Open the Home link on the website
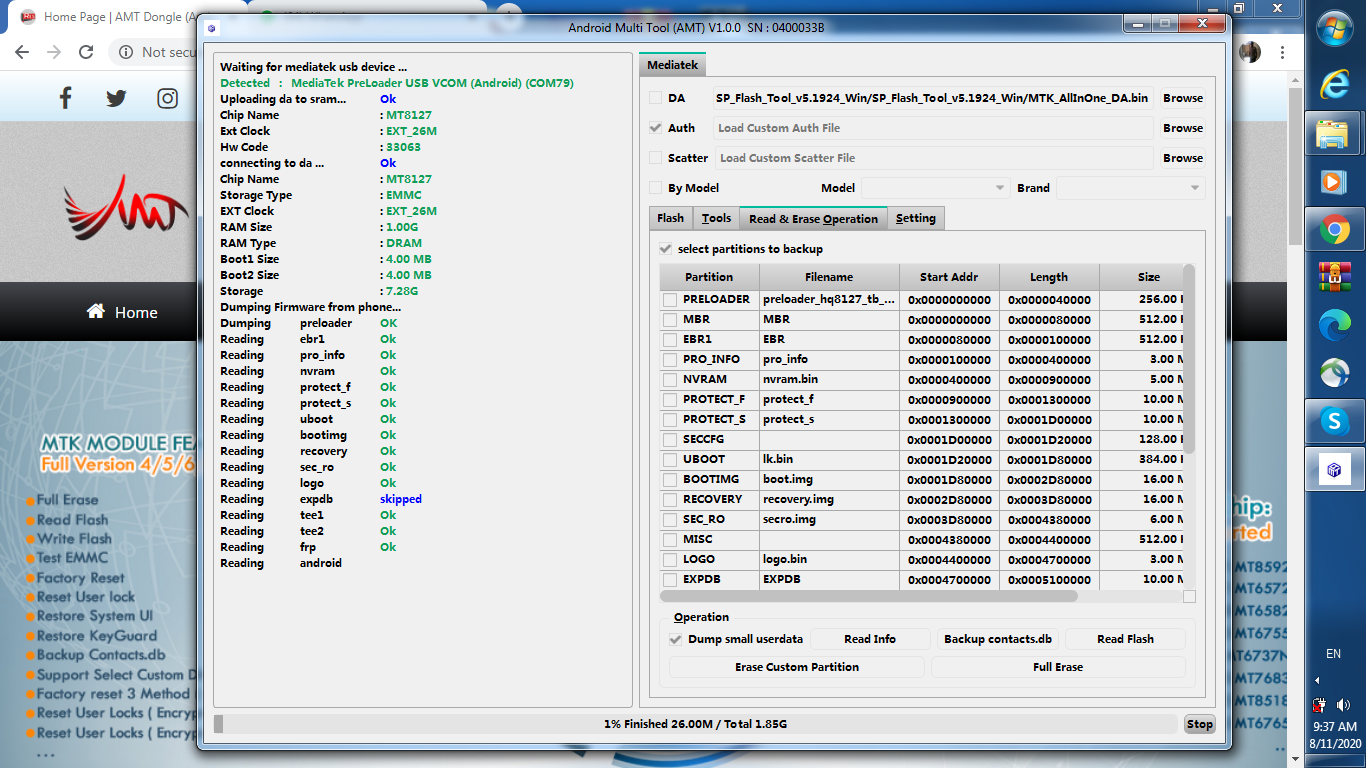Image resolution: width=1366 pixels, height=768 pixels. [x=122, y=312]
